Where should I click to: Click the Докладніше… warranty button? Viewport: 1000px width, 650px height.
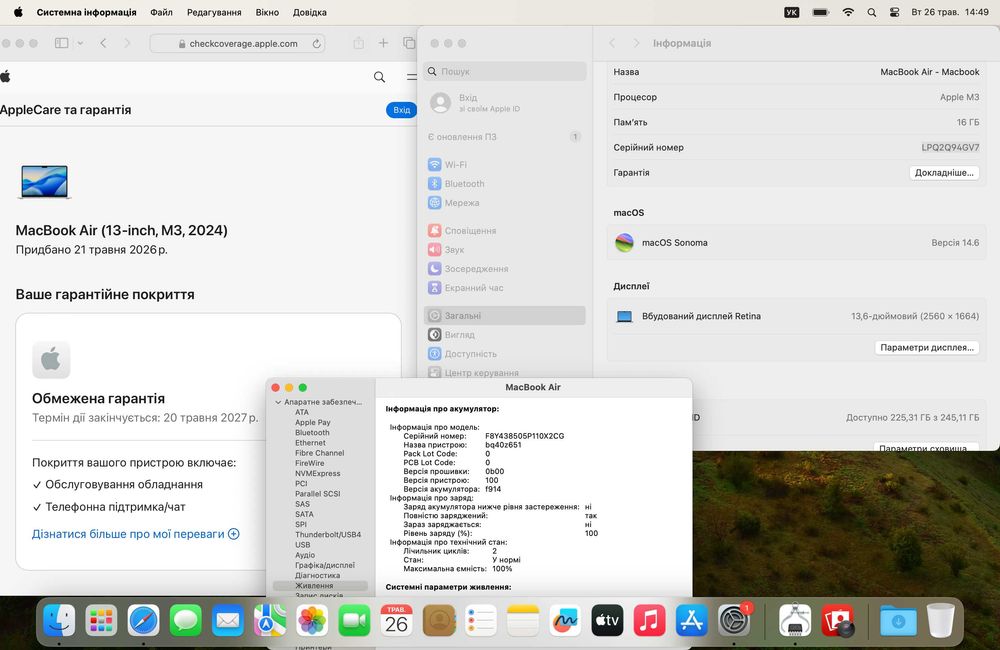944,172
